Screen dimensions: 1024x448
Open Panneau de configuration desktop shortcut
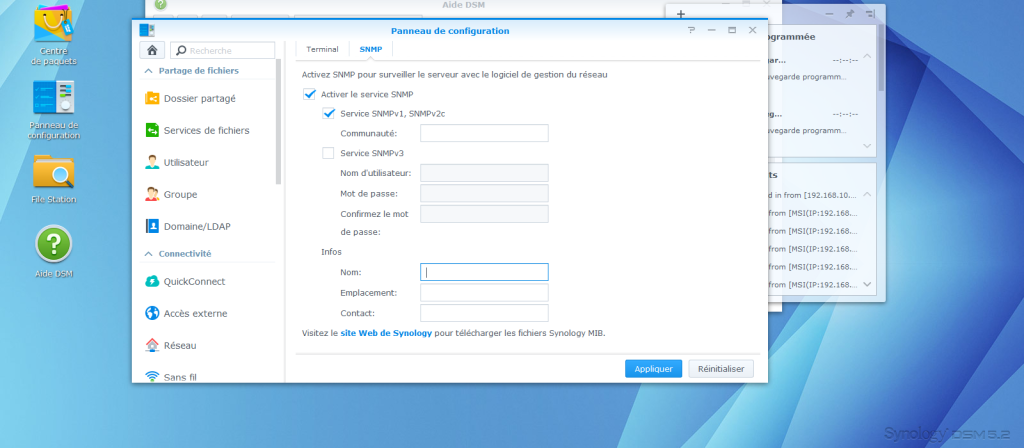[x=54, y=110]
